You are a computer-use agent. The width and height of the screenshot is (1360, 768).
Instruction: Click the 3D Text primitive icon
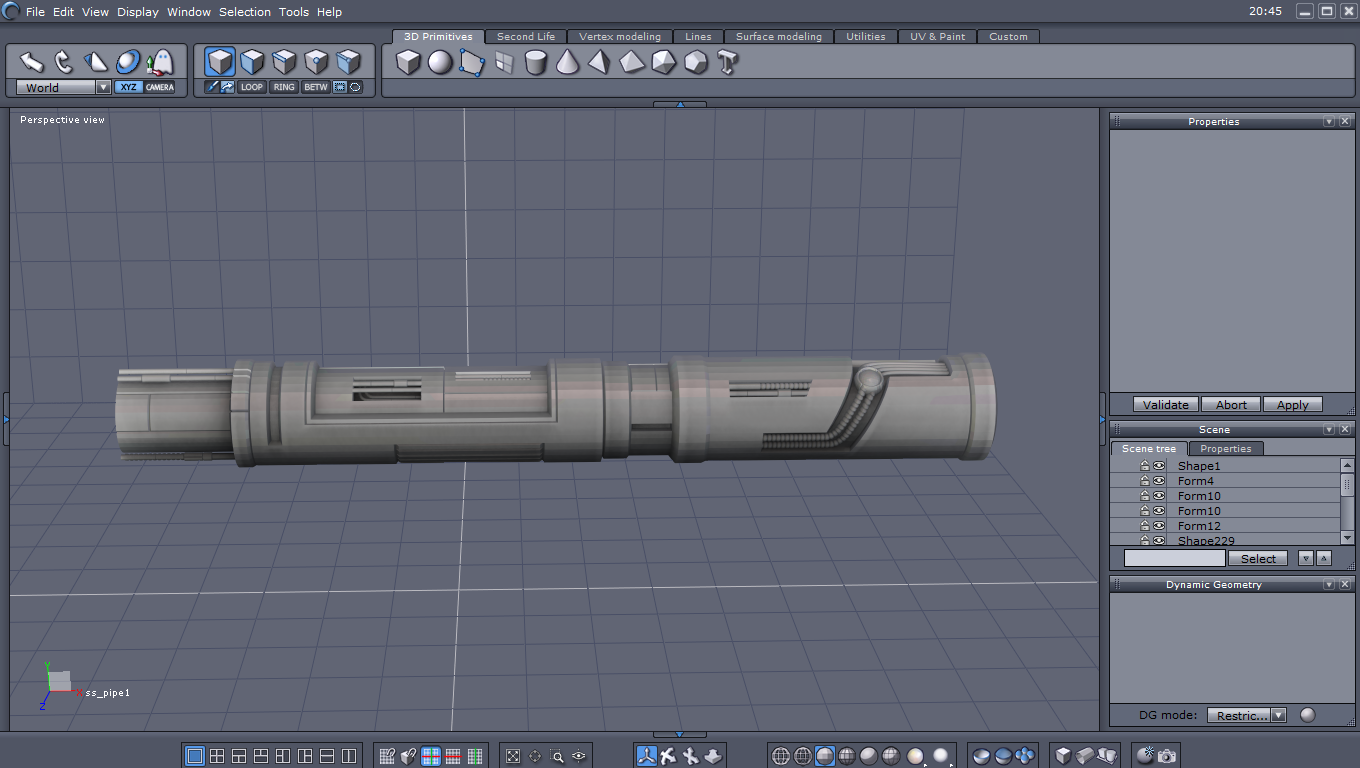(x=727, y=63)
